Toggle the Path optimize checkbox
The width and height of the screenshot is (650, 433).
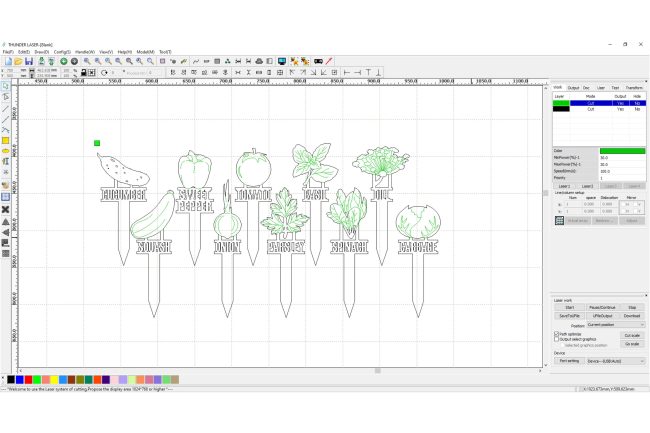point(556,334)
